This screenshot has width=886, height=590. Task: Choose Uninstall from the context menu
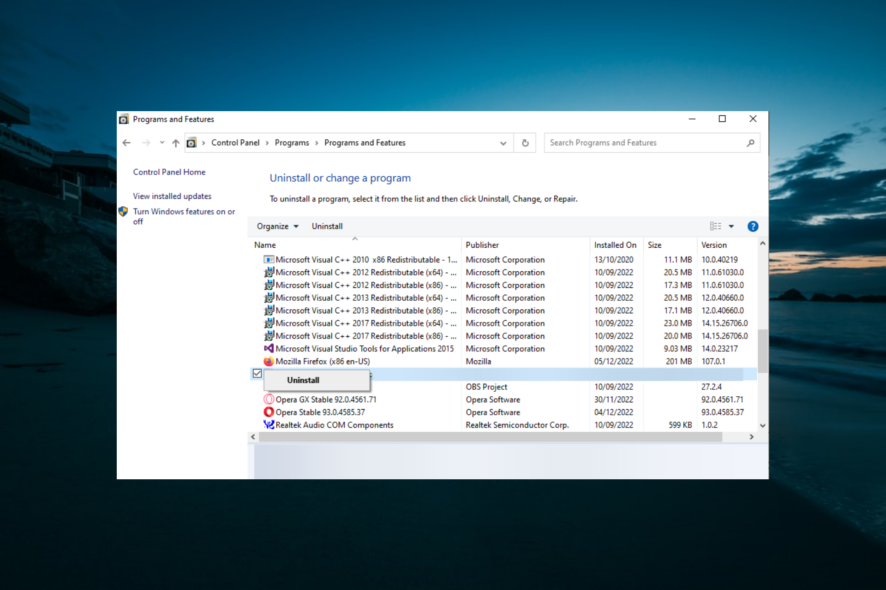coord(303,381)
